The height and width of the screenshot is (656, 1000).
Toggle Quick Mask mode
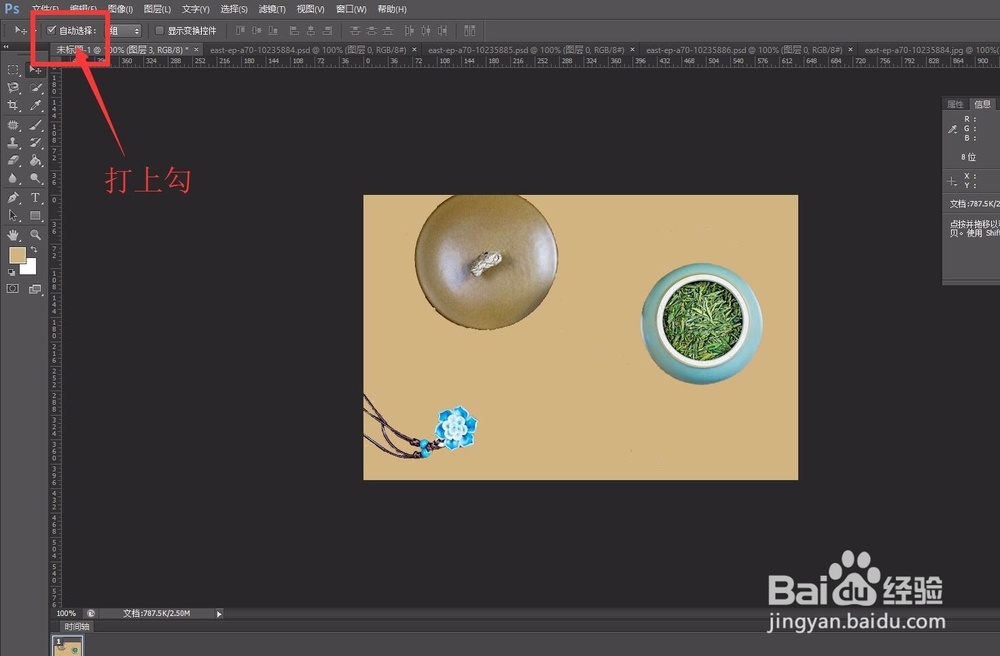(12, 289)
